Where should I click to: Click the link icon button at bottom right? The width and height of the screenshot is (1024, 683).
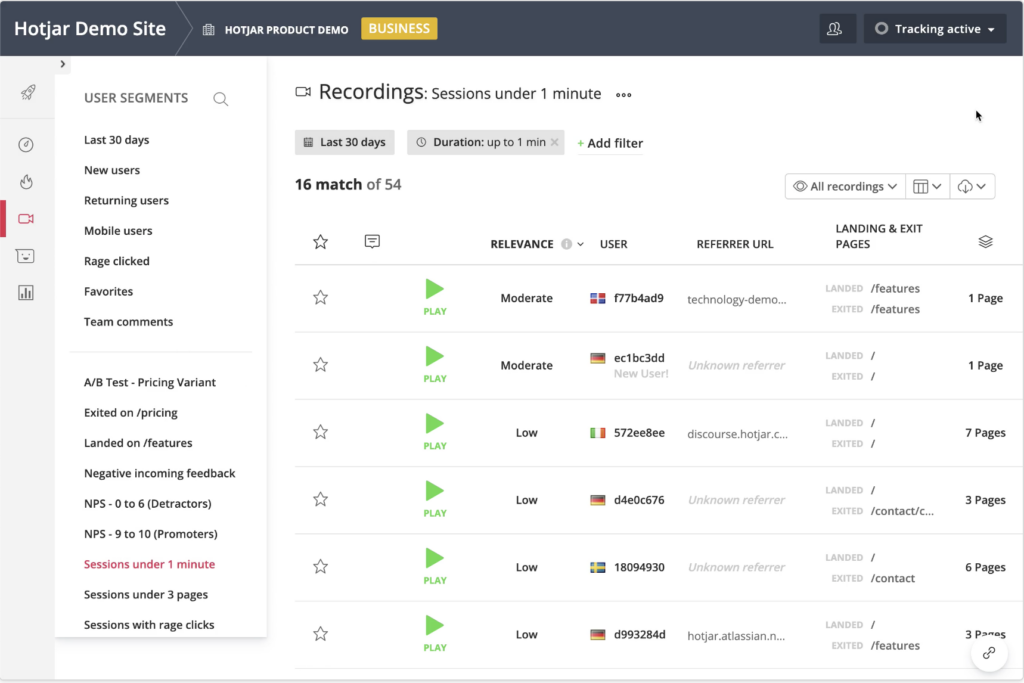[x=989, y=653]
